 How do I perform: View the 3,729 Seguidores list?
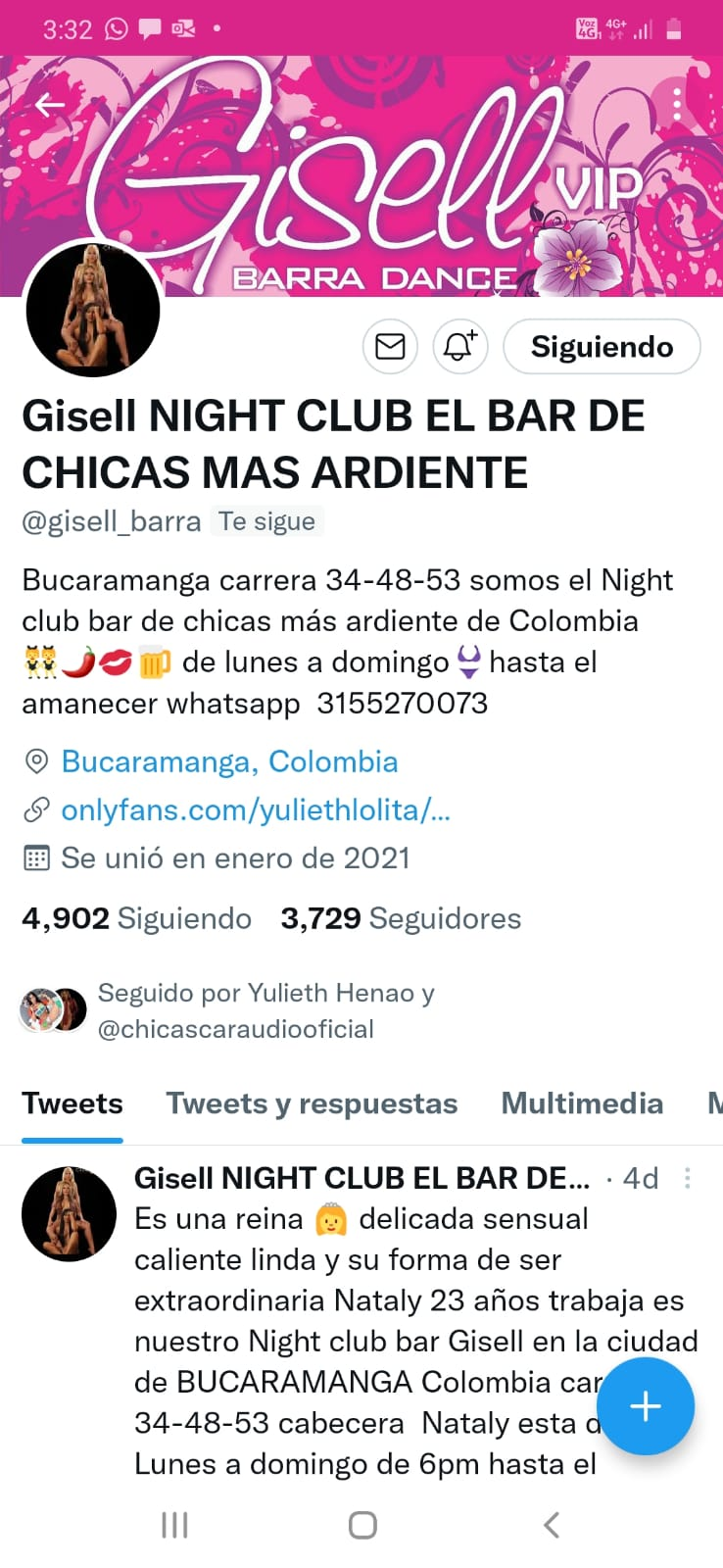click(x=401, y=918)
